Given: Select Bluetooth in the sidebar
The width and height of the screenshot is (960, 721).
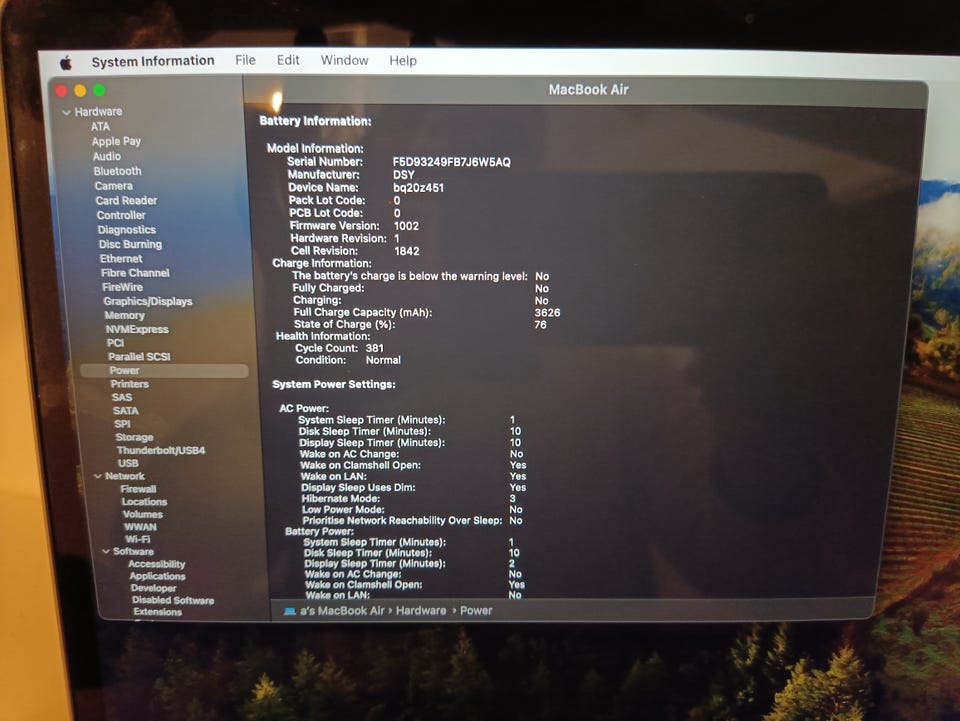Looking at the screenshot, I should (x=118, y=171).
